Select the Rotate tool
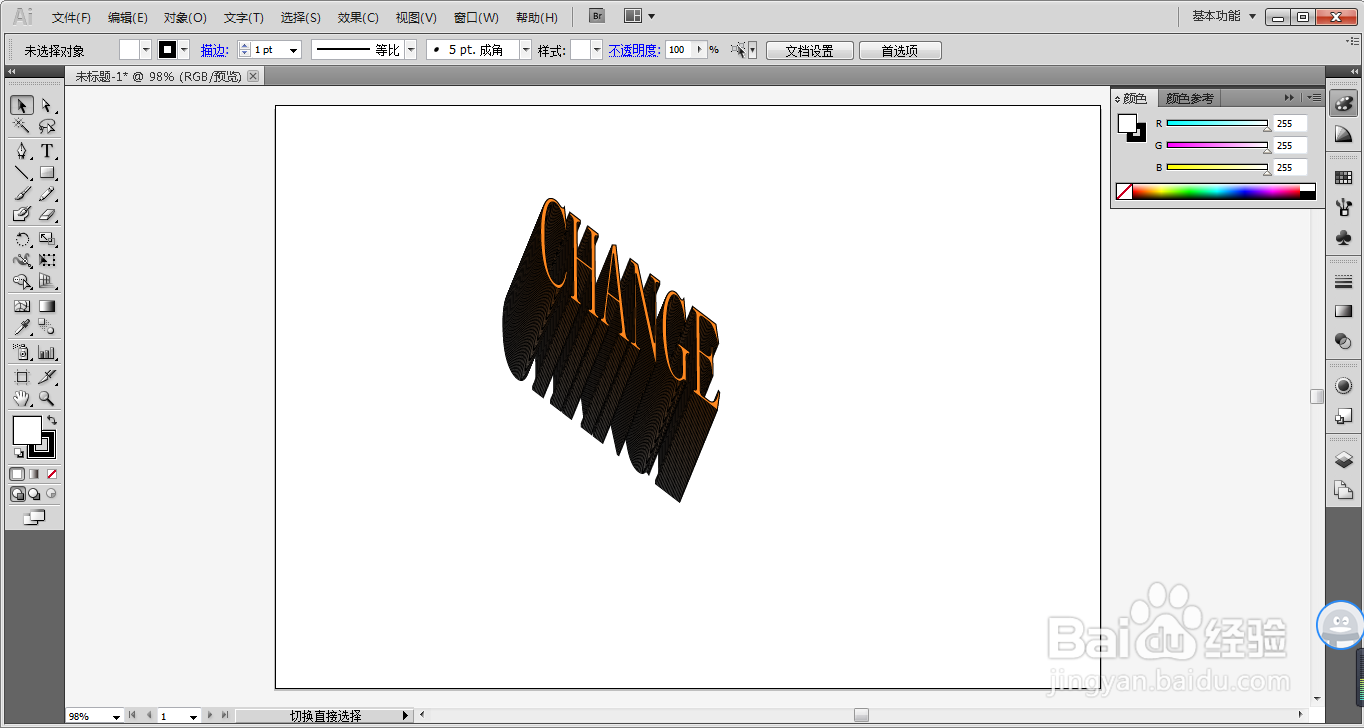Image resolution: width=1364 pixels, height=728 pixels. tap(21, 239)
